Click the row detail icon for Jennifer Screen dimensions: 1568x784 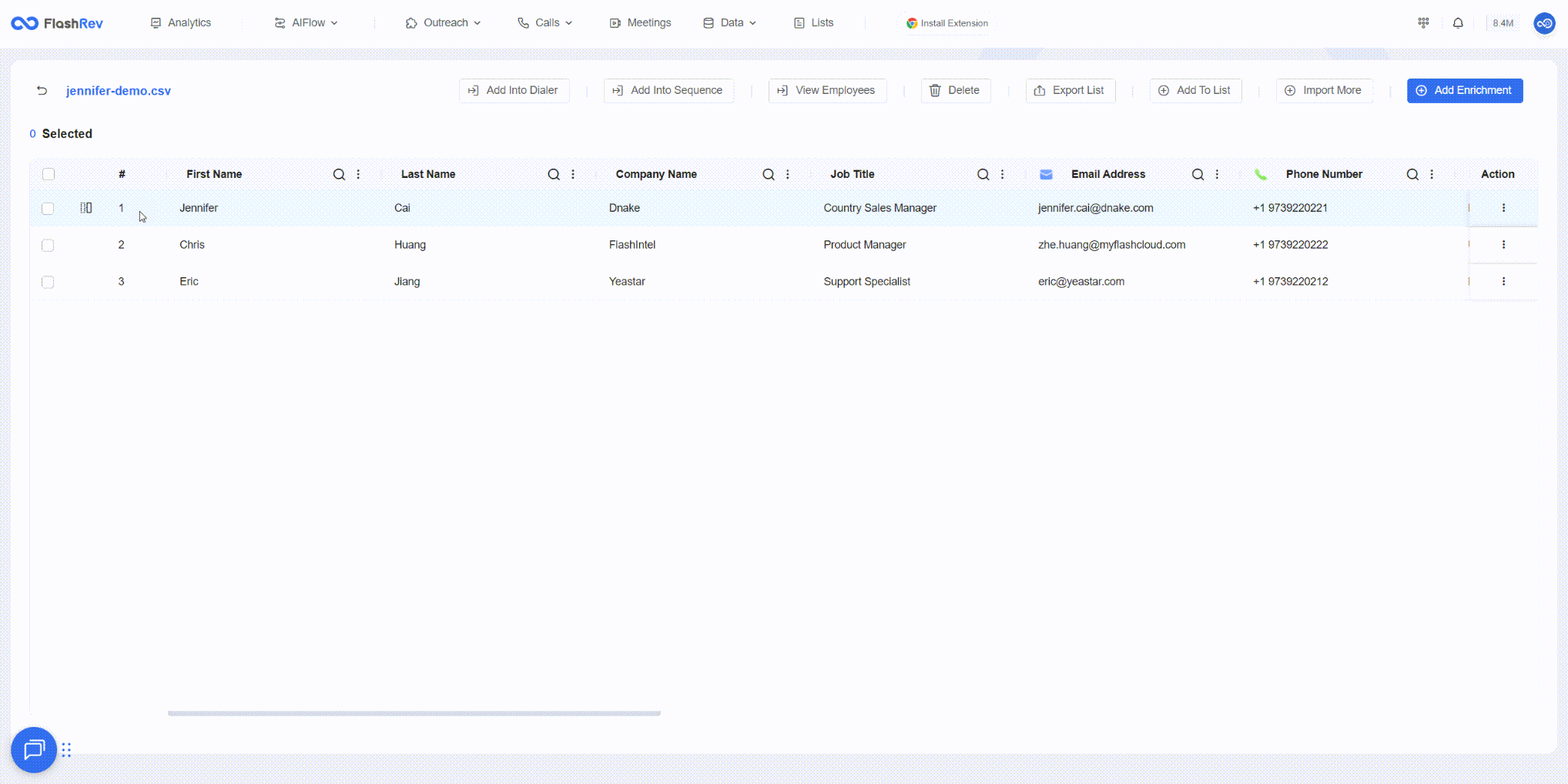pos(86,208)
